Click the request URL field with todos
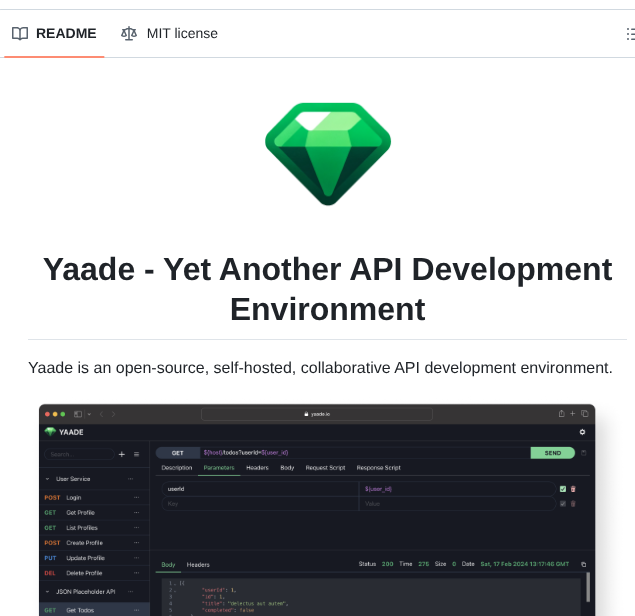 365,453
